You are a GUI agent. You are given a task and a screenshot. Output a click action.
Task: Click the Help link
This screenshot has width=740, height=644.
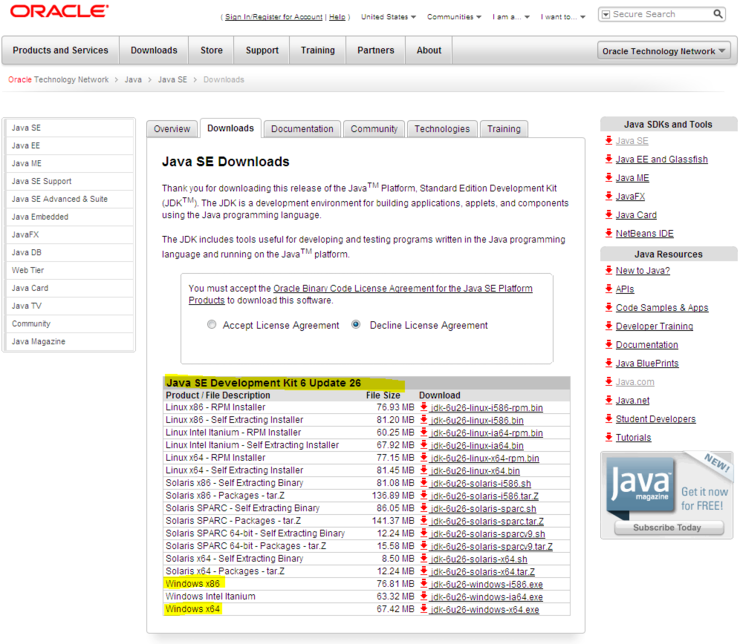(337, 17)
